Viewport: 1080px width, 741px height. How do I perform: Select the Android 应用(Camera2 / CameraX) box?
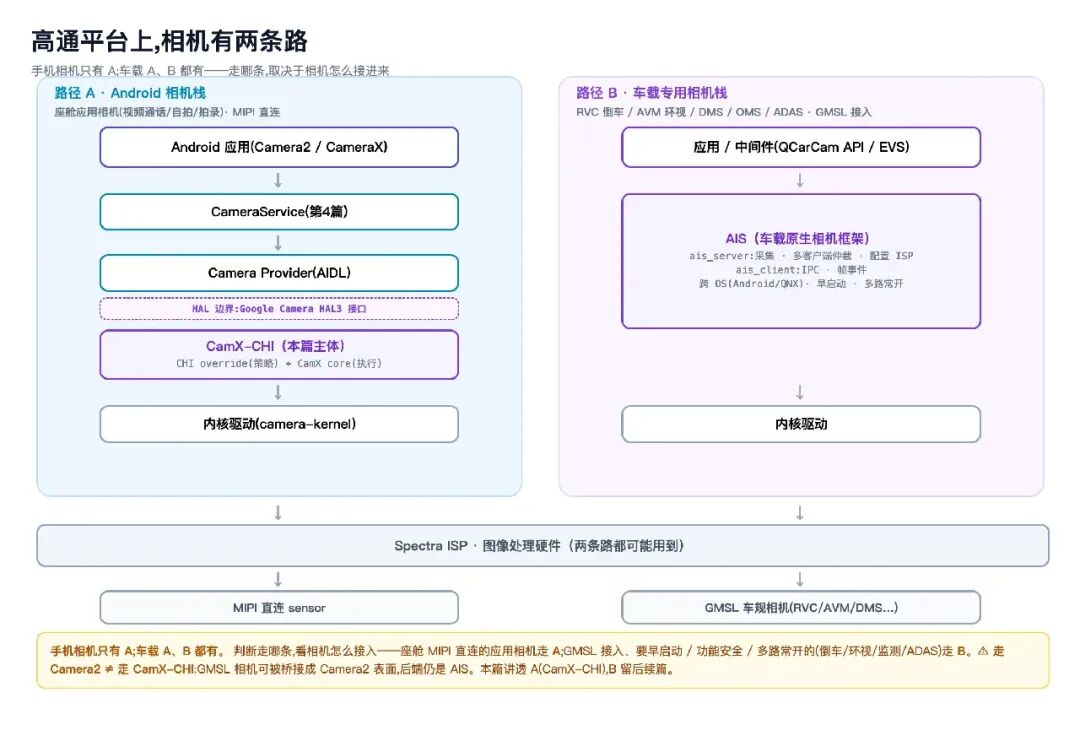(x=279, y=147)
